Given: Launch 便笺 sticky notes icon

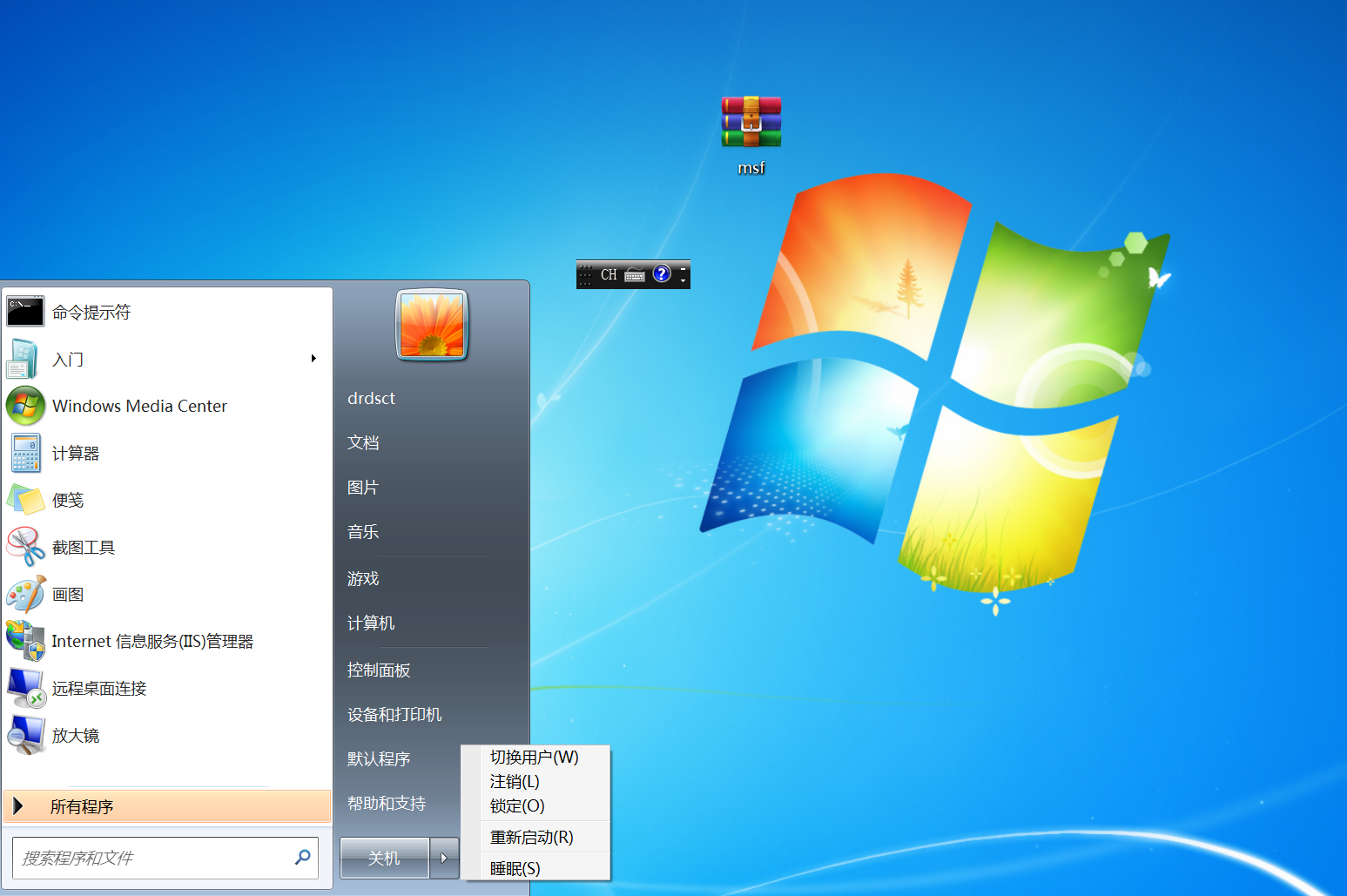Looking at the screenshot, I should pos(25,500).
